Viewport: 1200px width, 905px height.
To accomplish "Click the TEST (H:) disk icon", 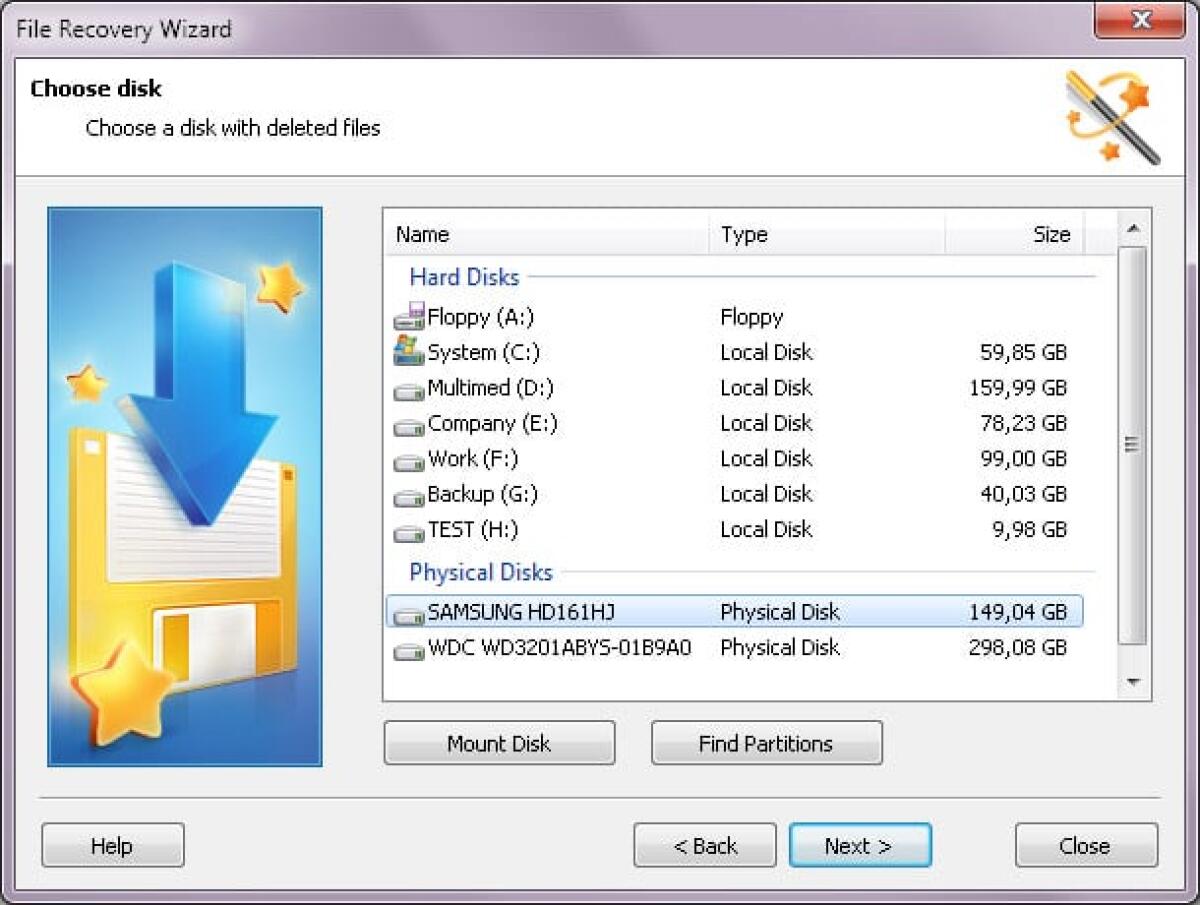I will tap(408, 529).
